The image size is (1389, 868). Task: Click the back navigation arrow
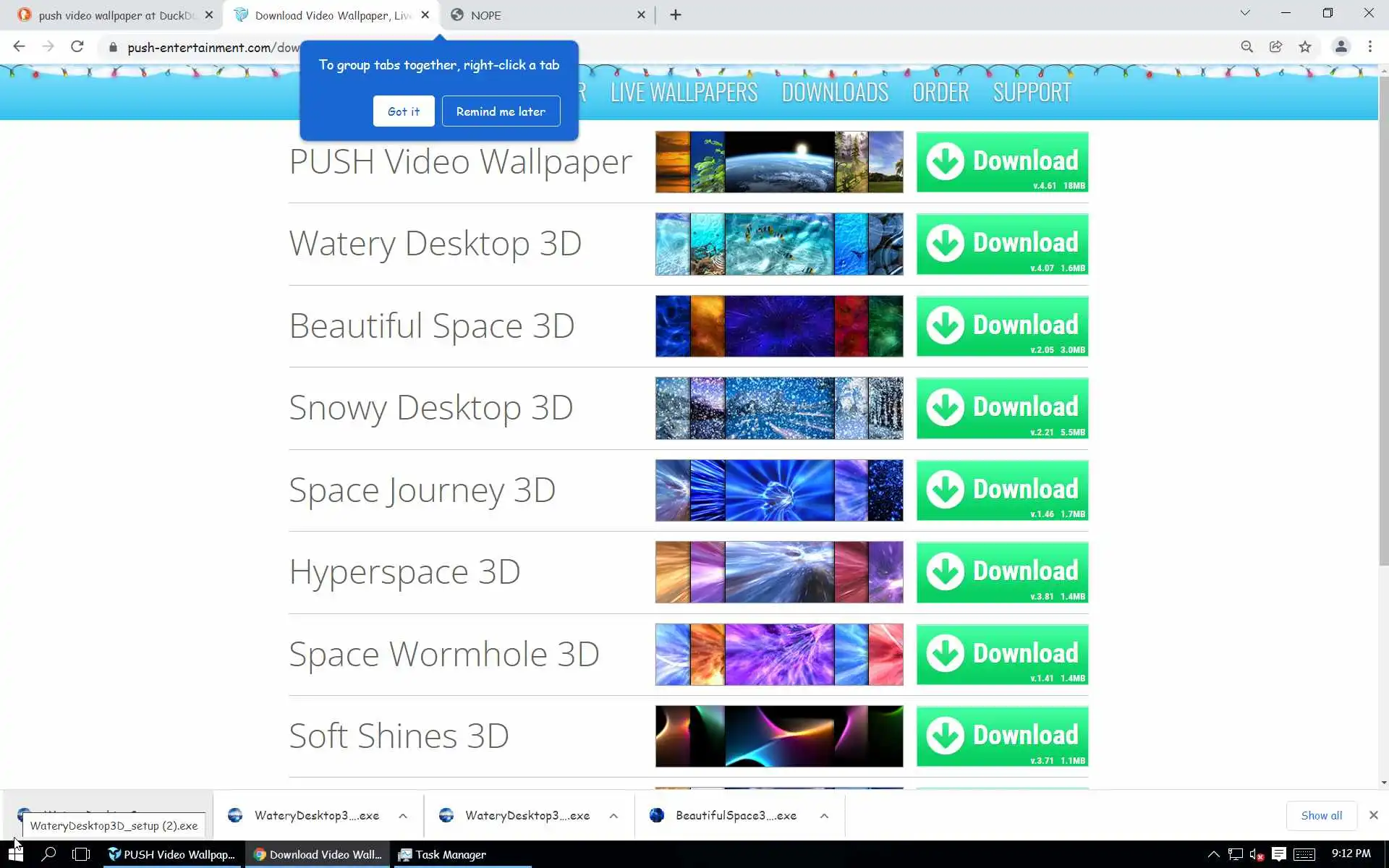click(x=20, y=47)
